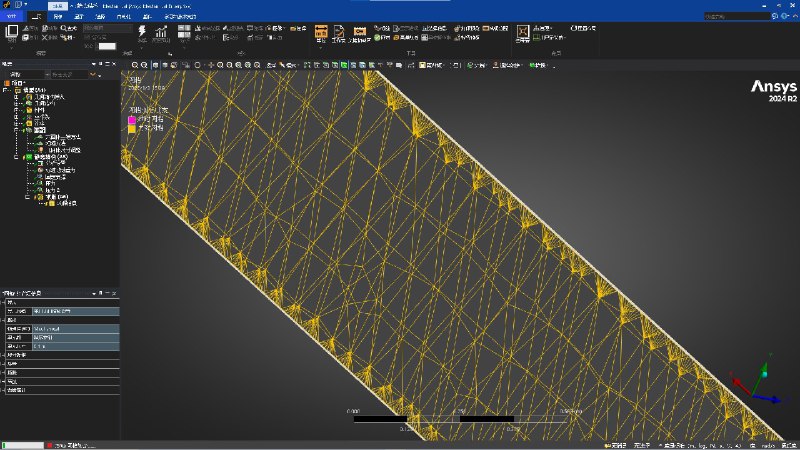800x450 pixels.
Task: Open the orange chevron dropdown beside the outline search
Action: pyautogui.click(x=93, y=74)
